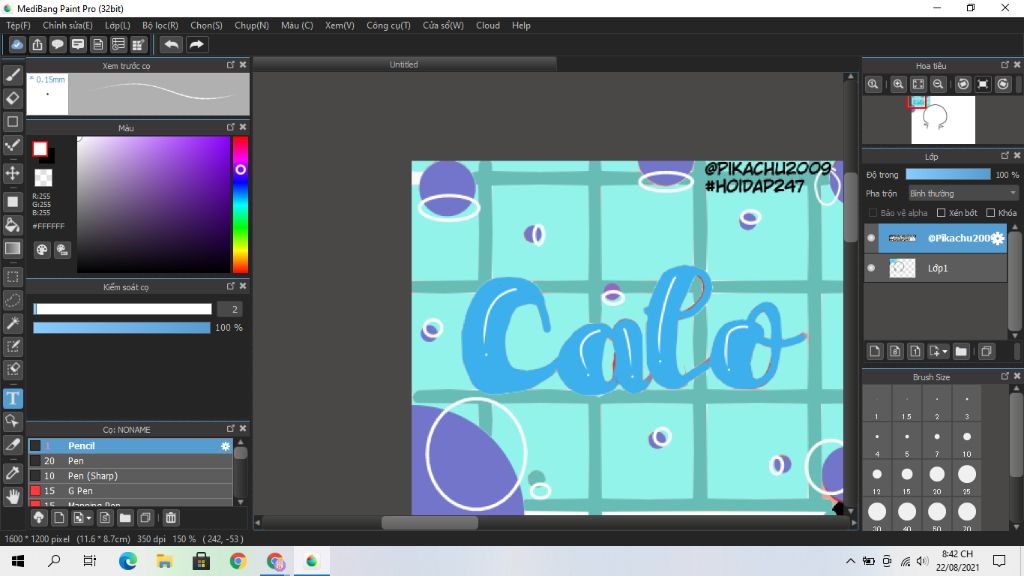Select the Pen brush in list

tap(131, 461)
